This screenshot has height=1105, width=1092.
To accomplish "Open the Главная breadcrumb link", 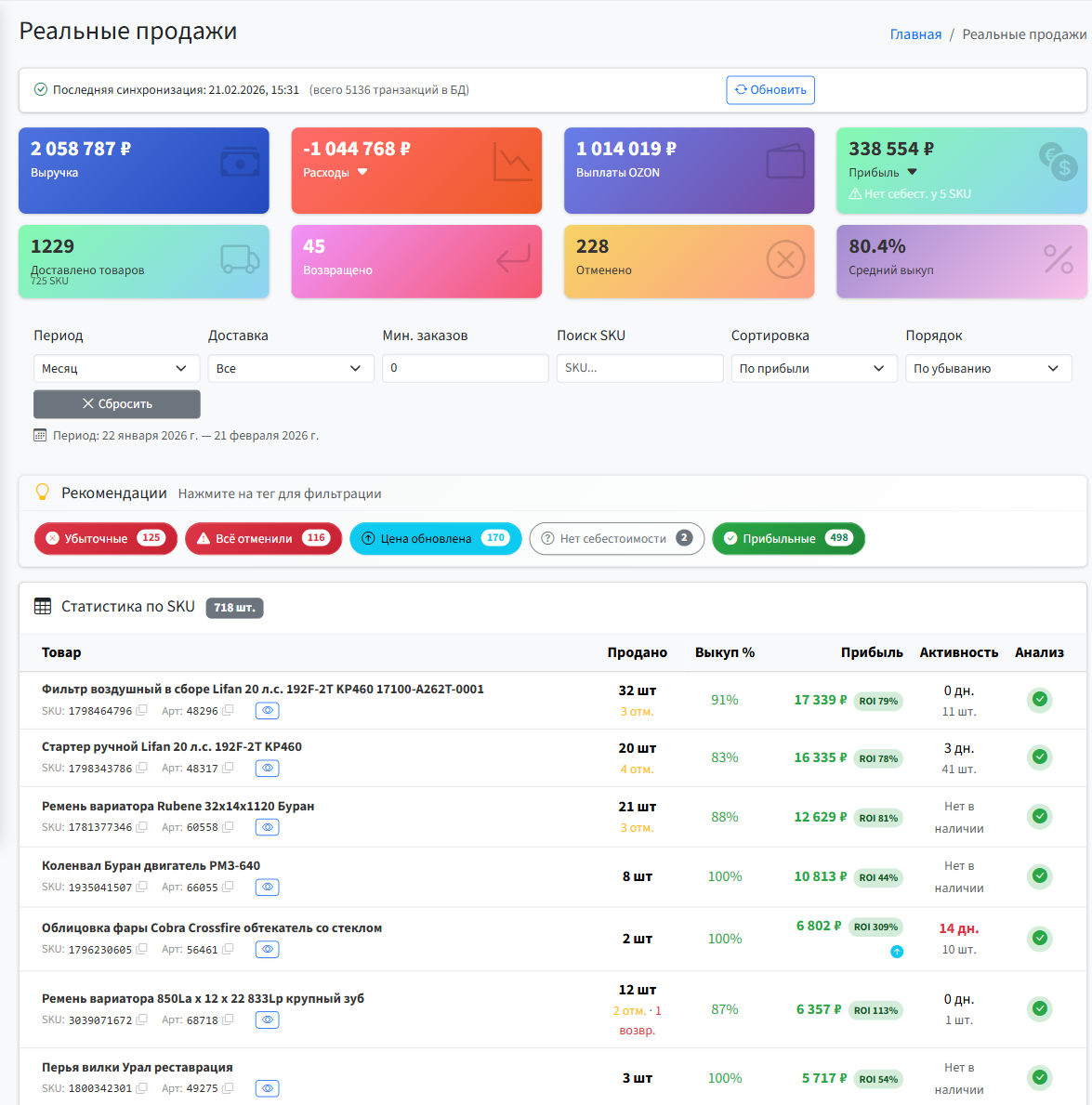I will pyautogui.click(x=915, y=34).
